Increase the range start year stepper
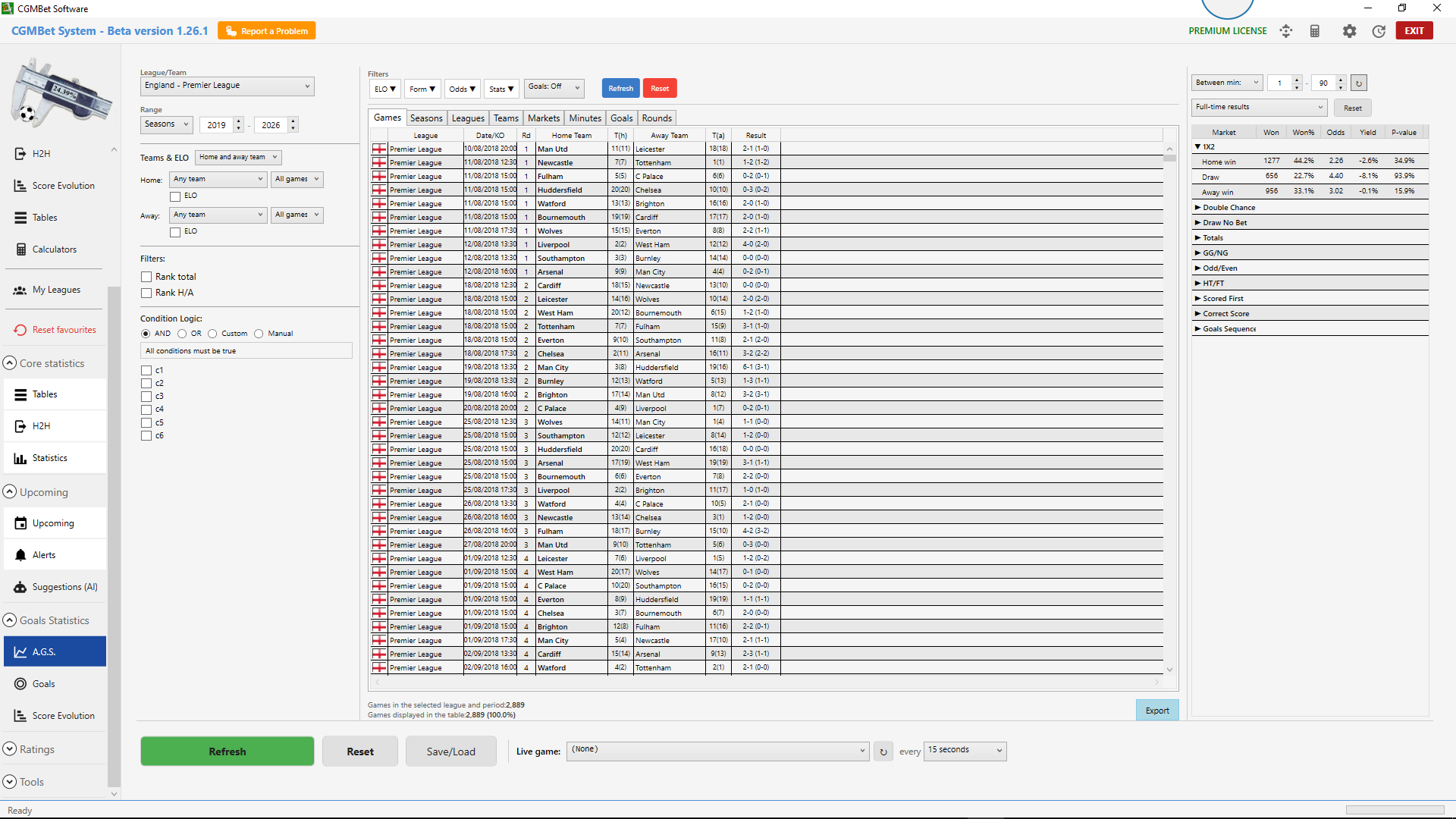This screenshot has height=819, width=1456. (x=239, y=121)
